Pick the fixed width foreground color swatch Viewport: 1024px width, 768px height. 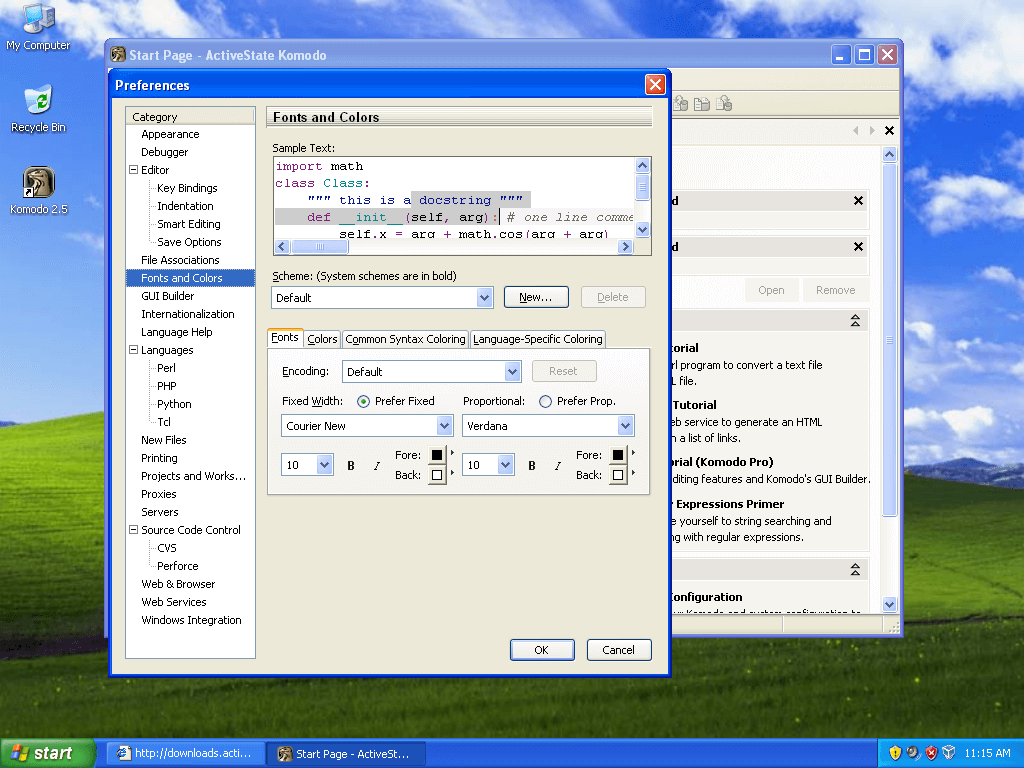[437, 455]
